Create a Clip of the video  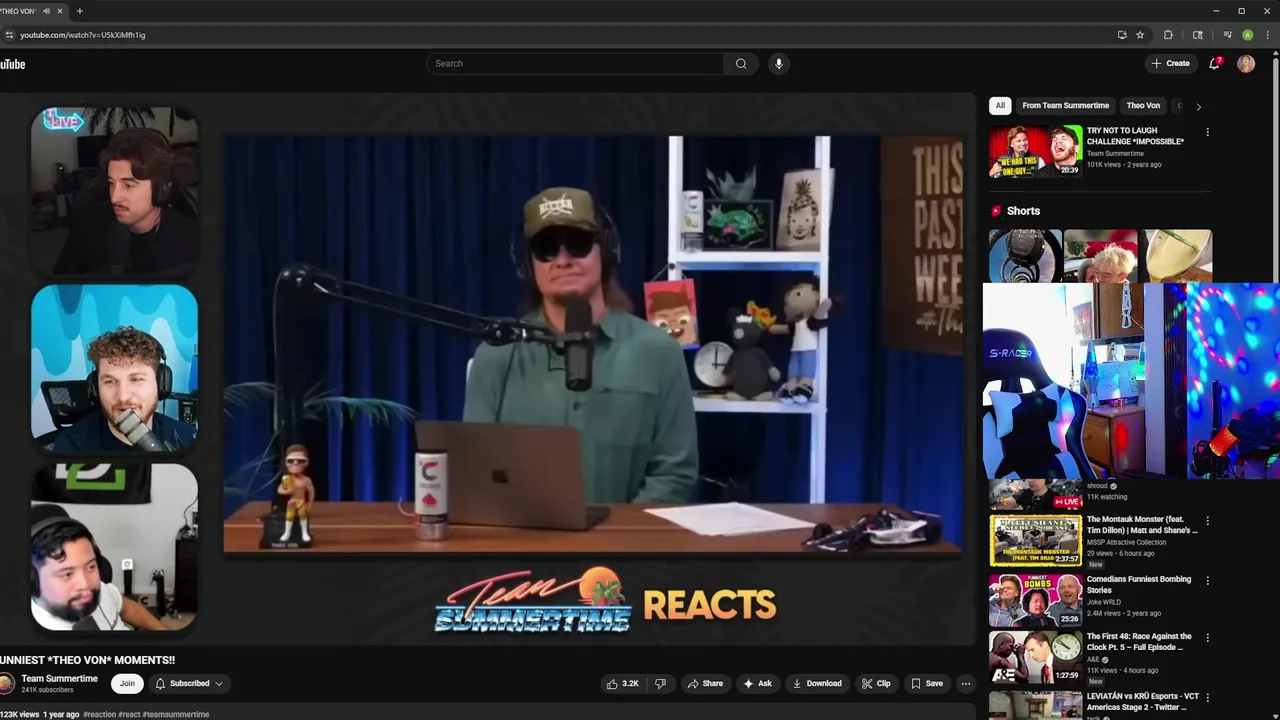876,684
